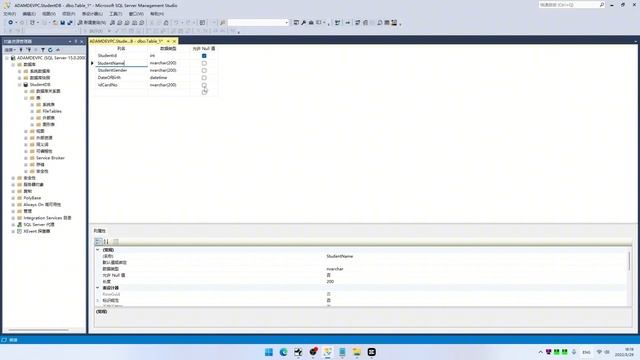Check Allow Nulls for DateOfBirth row
This screenshot has height=360, width=640.
pos(204,78)
